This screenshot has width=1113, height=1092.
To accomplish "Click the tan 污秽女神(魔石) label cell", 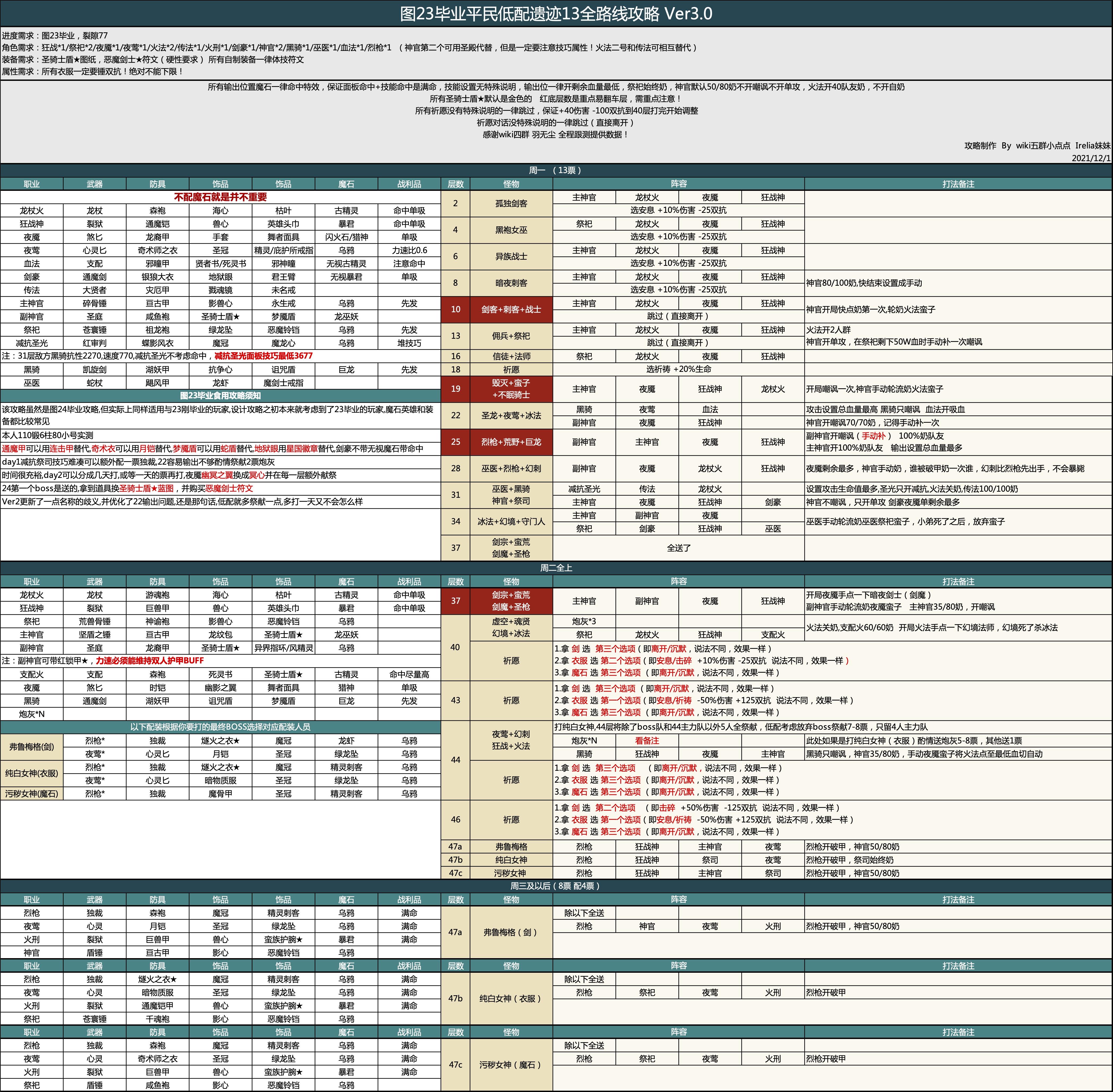I will [32, 794].
